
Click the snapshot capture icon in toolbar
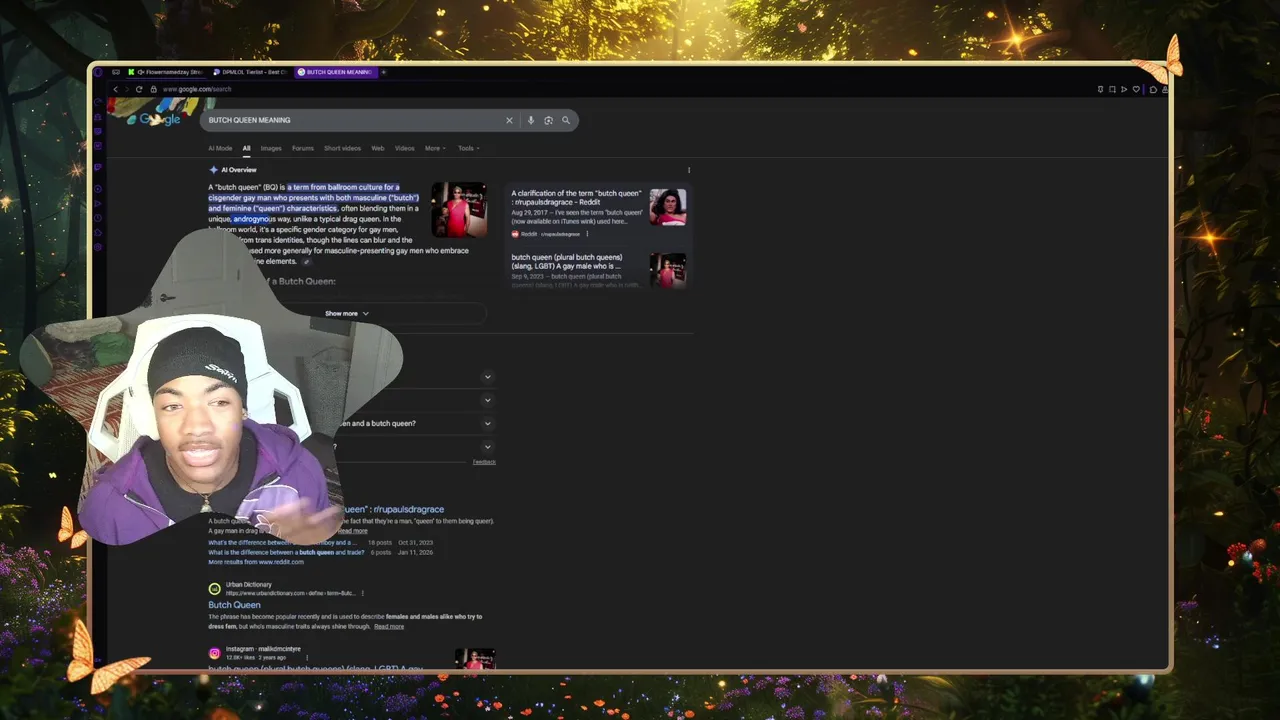click(1112, 89)
